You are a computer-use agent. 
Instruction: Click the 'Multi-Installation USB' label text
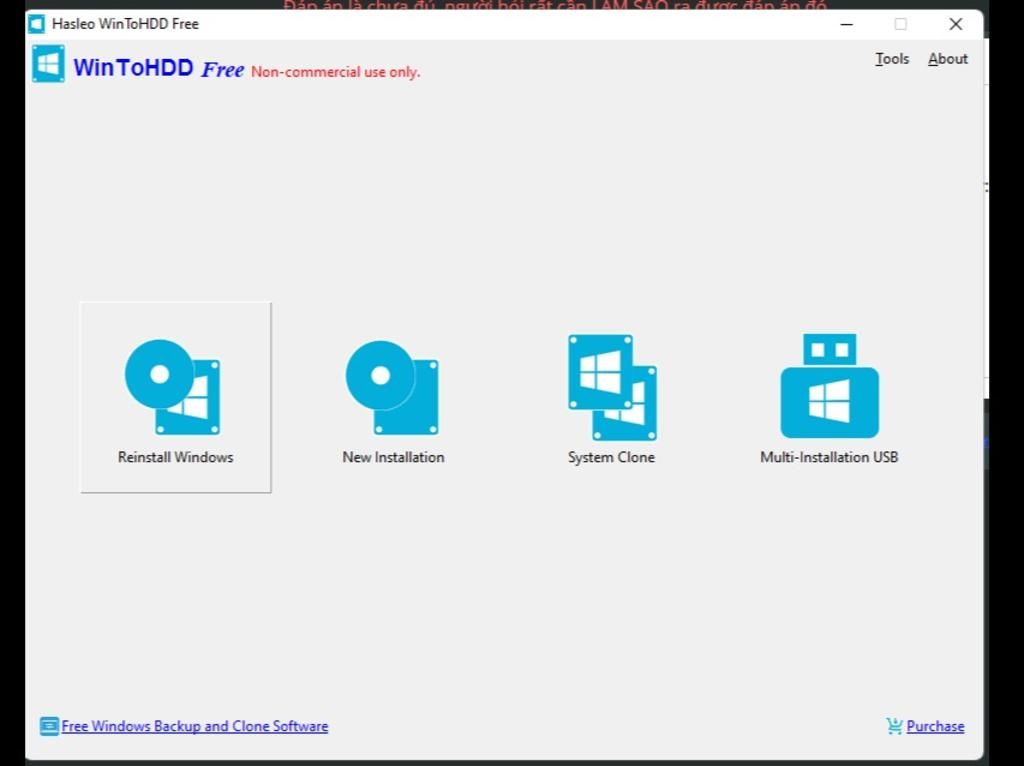coord(829,457)
